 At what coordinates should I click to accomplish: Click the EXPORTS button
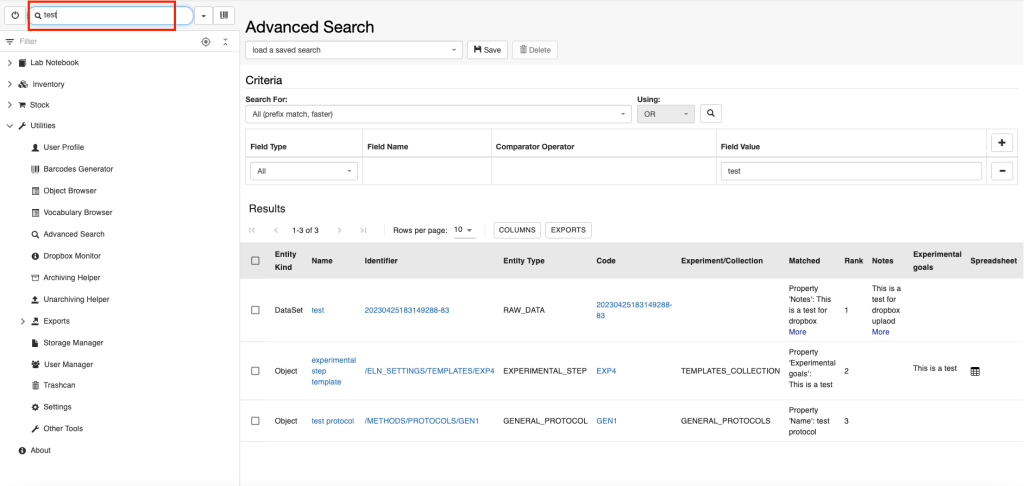pos(568,230)
